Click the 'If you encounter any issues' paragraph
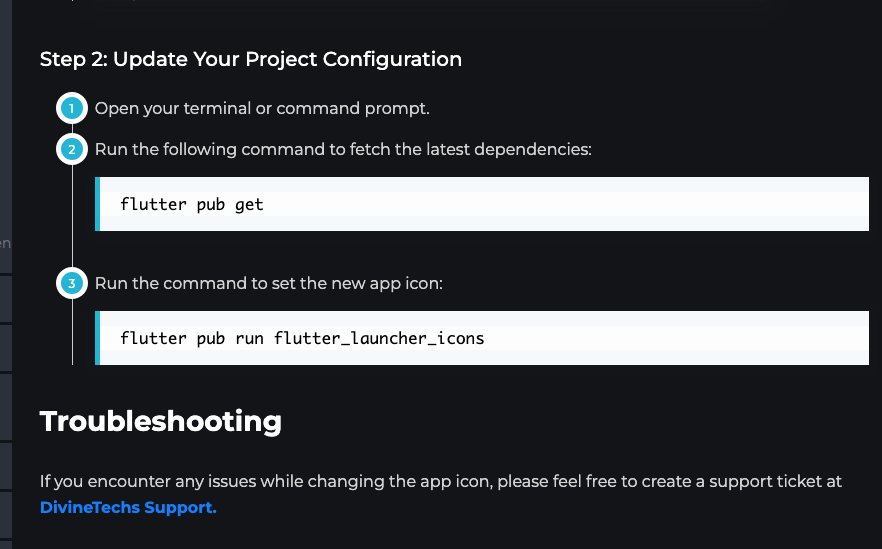This screenshot has width=882, height=549. coord(441,494)
